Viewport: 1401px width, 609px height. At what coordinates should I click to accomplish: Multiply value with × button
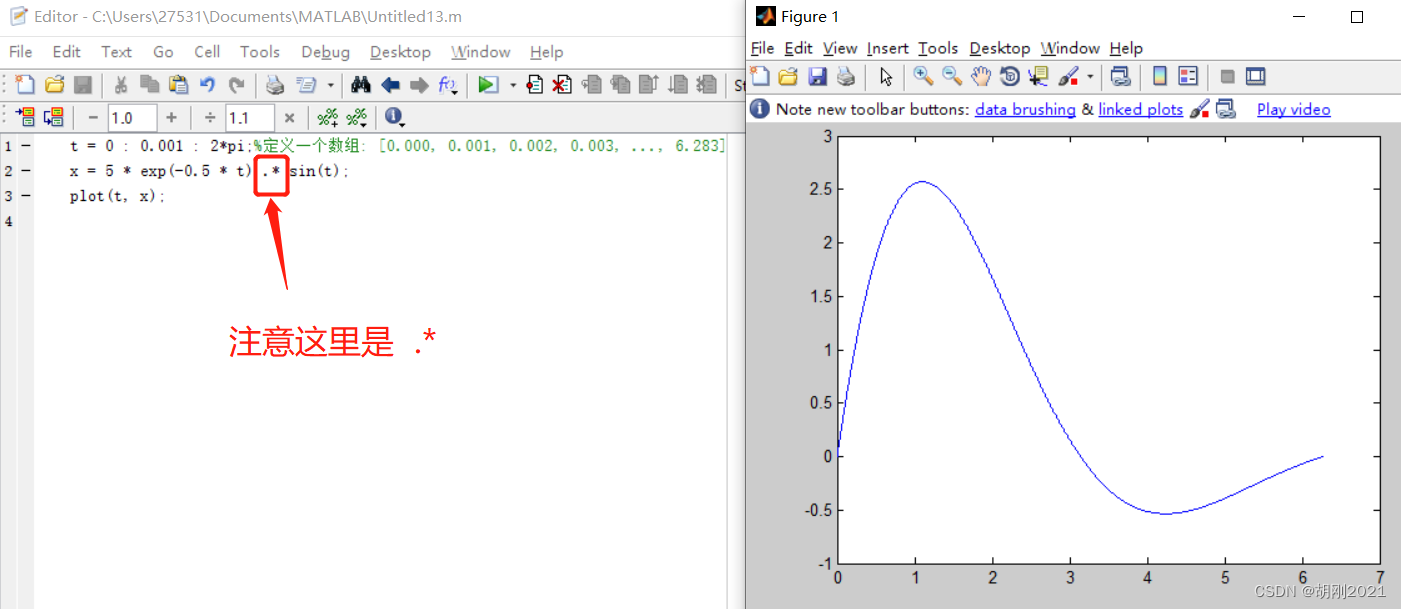point(289,117)
